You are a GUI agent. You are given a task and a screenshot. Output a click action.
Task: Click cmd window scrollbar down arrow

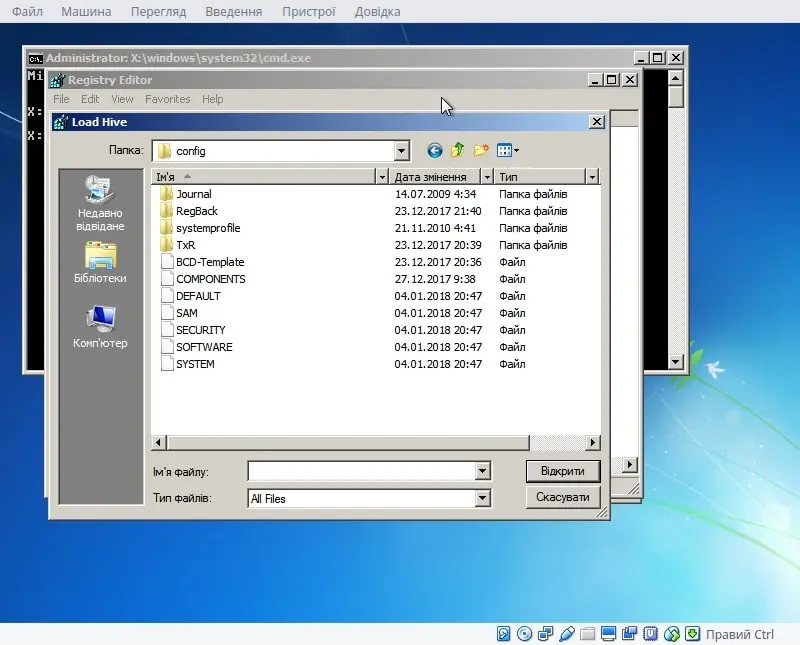coord(676,362)
